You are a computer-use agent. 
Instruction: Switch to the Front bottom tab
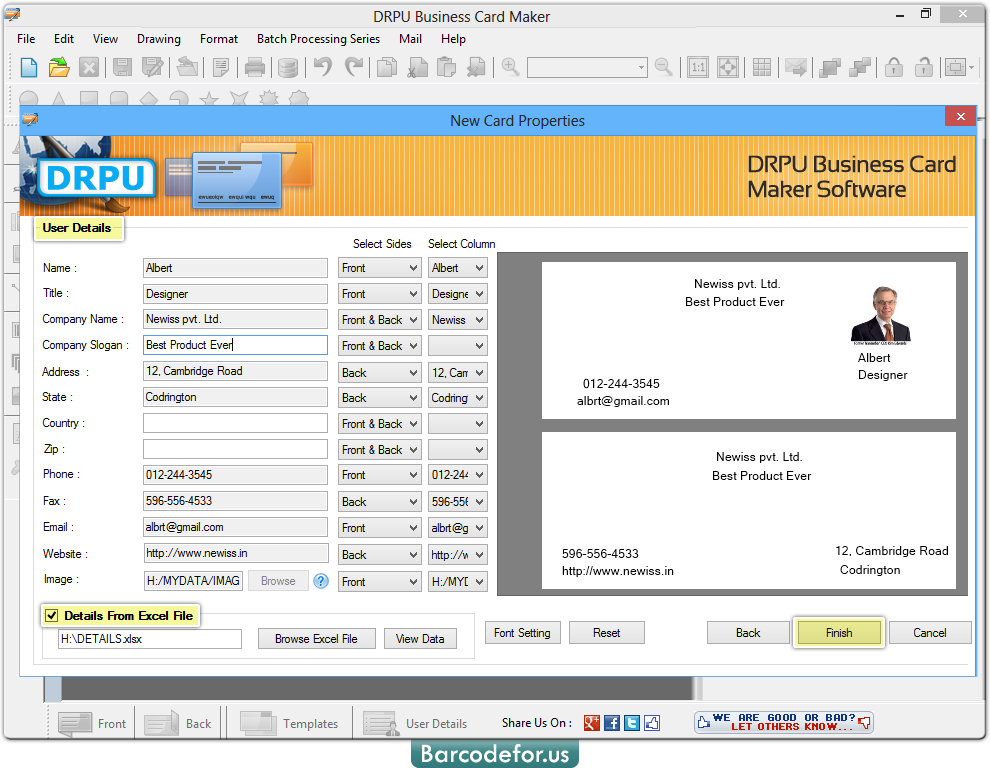(x=92, y=724)
